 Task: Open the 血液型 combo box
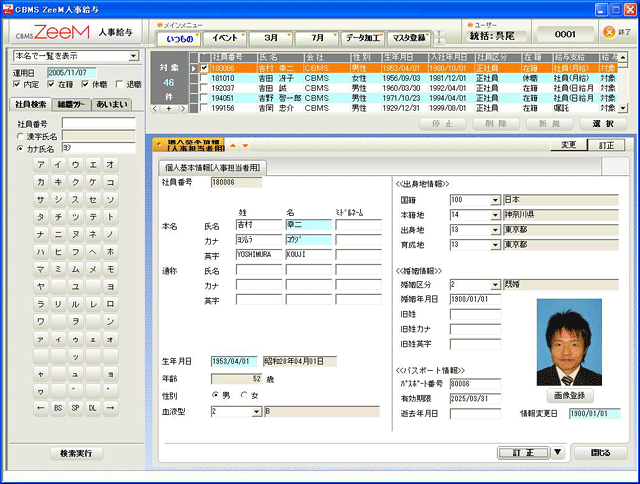point(256,411)
